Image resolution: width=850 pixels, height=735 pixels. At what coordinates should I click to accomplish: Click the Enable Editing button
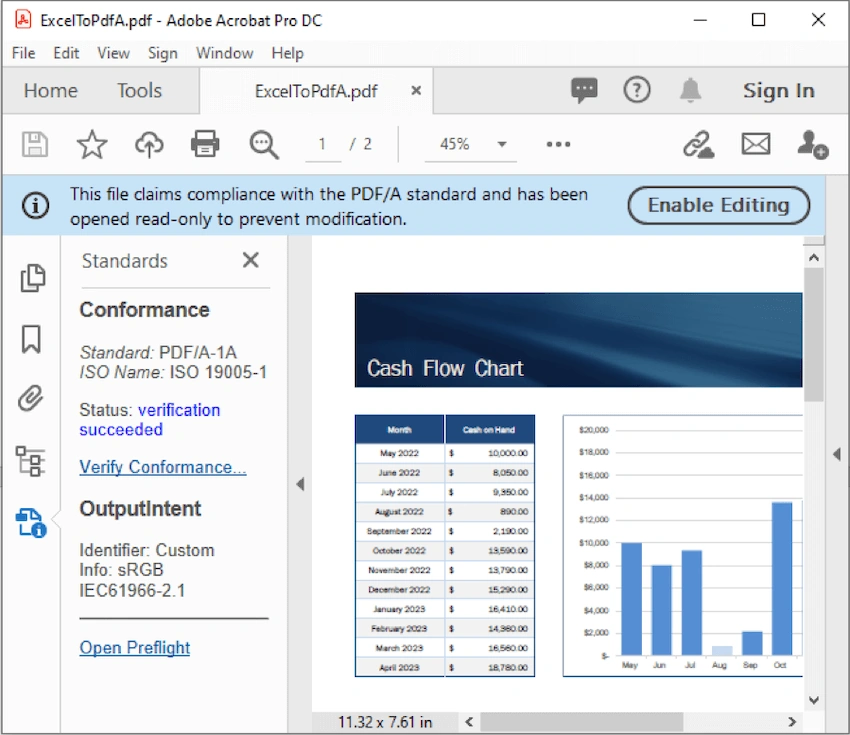719,205
